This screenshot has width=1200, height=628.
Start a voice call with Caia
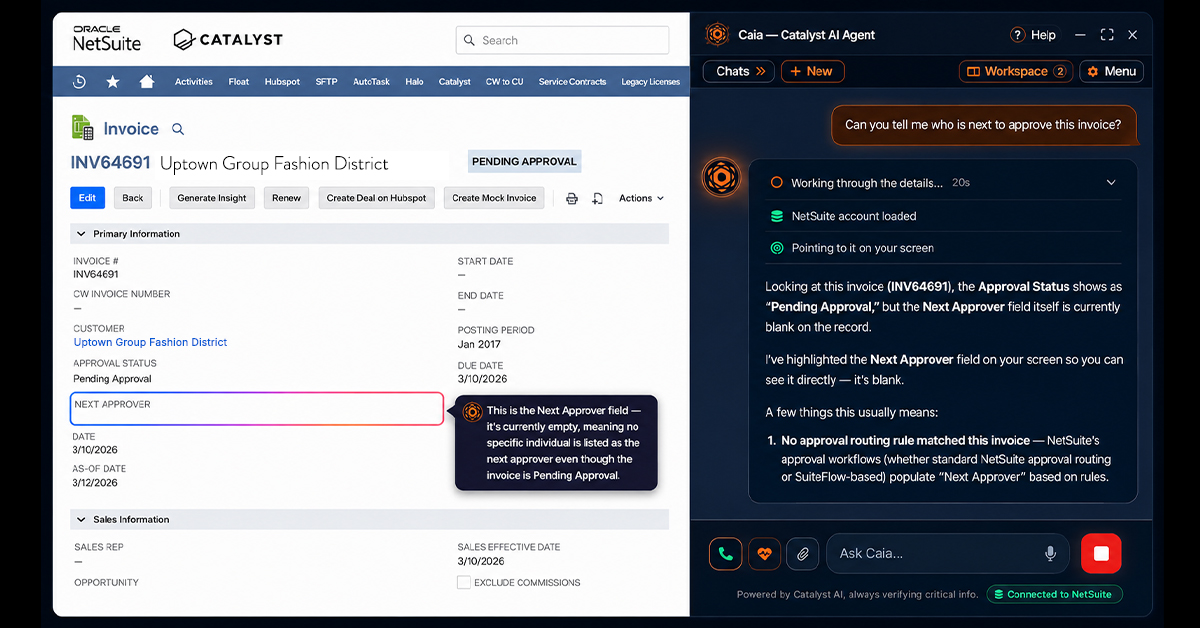[x=726, y=553]
